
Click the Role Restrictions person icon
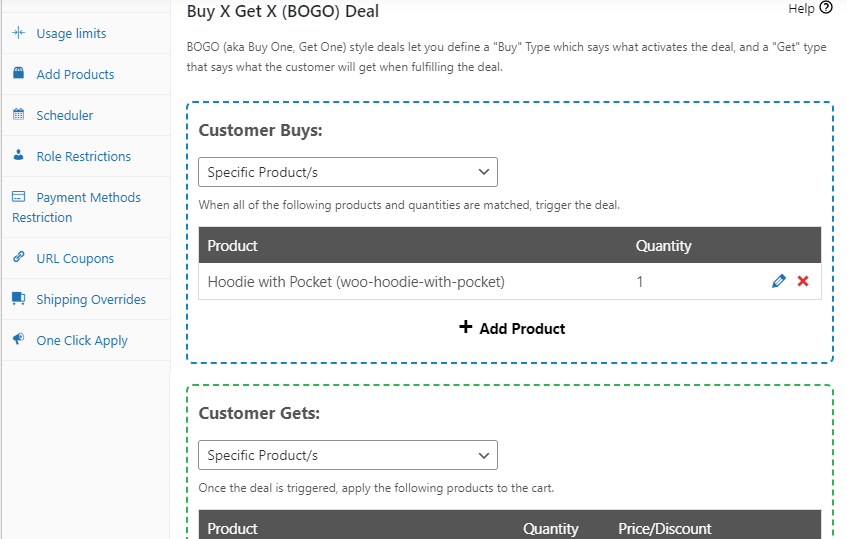(x=18, y=156)
